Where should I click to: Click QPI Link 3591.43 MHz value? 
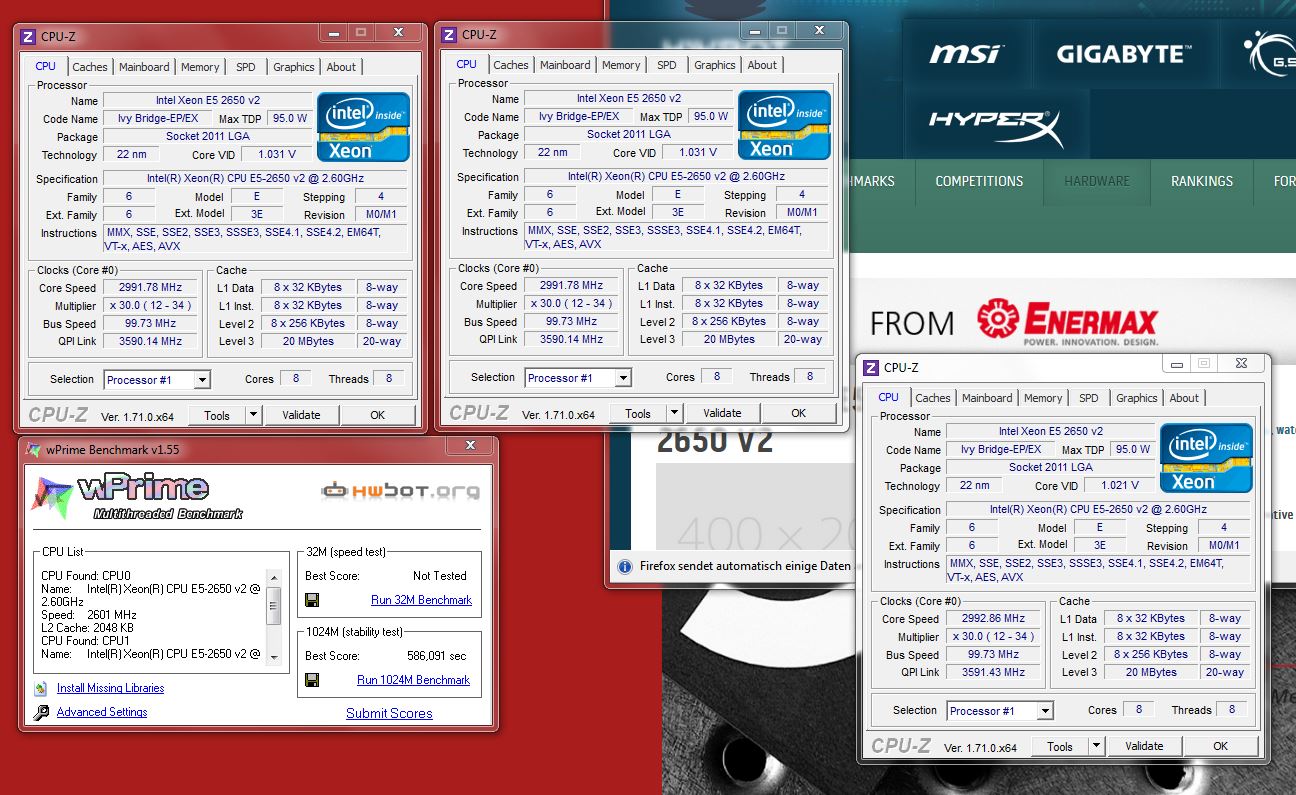[992, 673]
